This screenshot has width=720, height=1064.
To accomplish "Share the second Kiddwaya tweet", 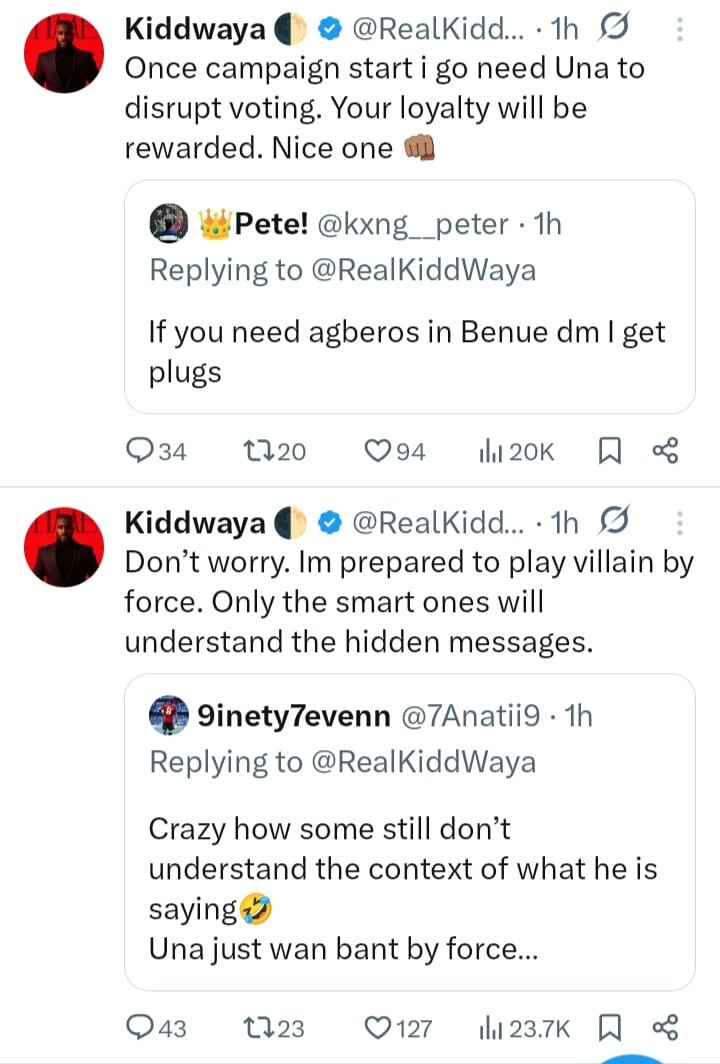I will pyautogui.click(x=665, y=1027).
